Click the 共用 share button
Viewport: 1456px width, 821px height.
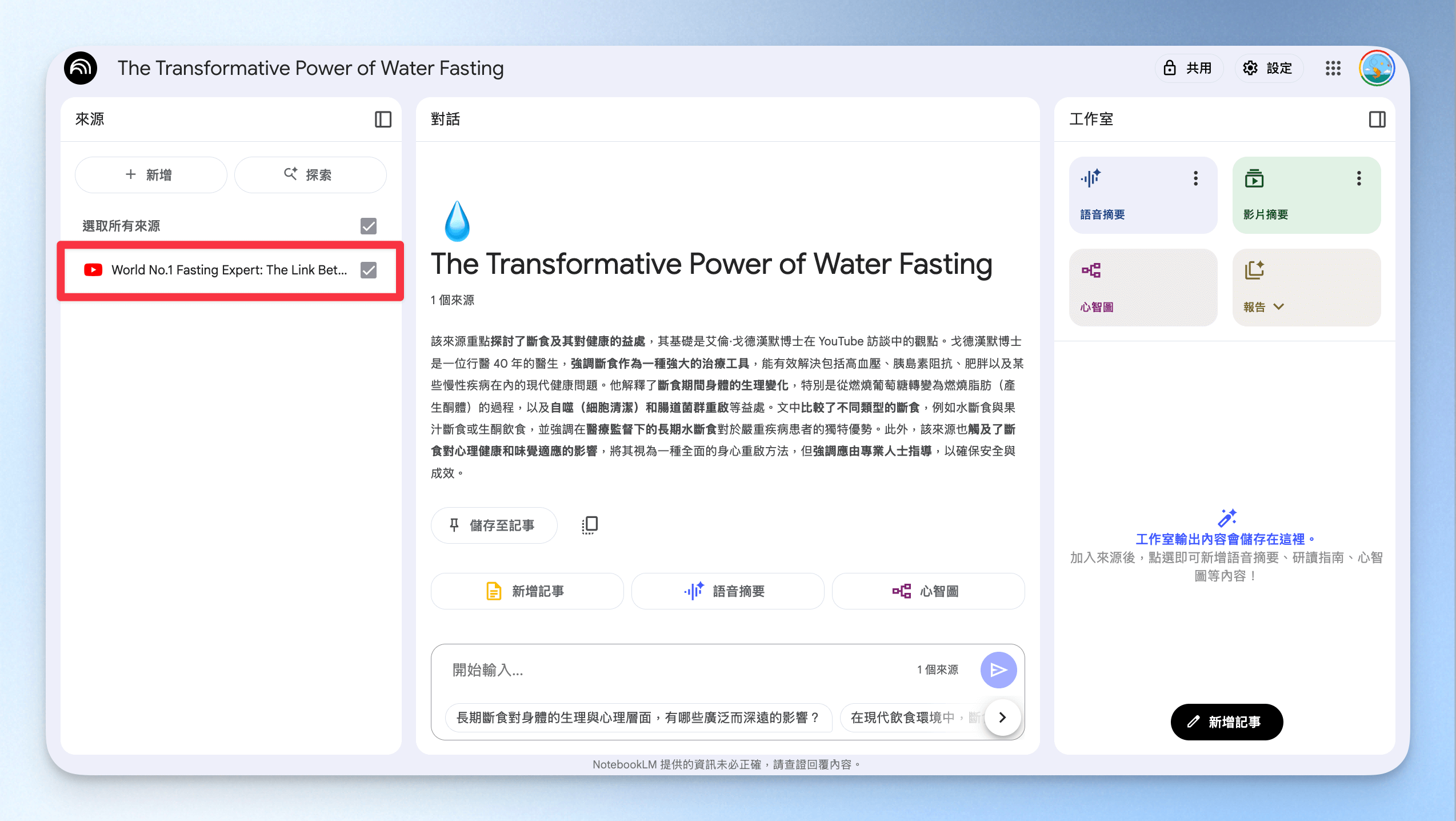tap(1189, 69)
